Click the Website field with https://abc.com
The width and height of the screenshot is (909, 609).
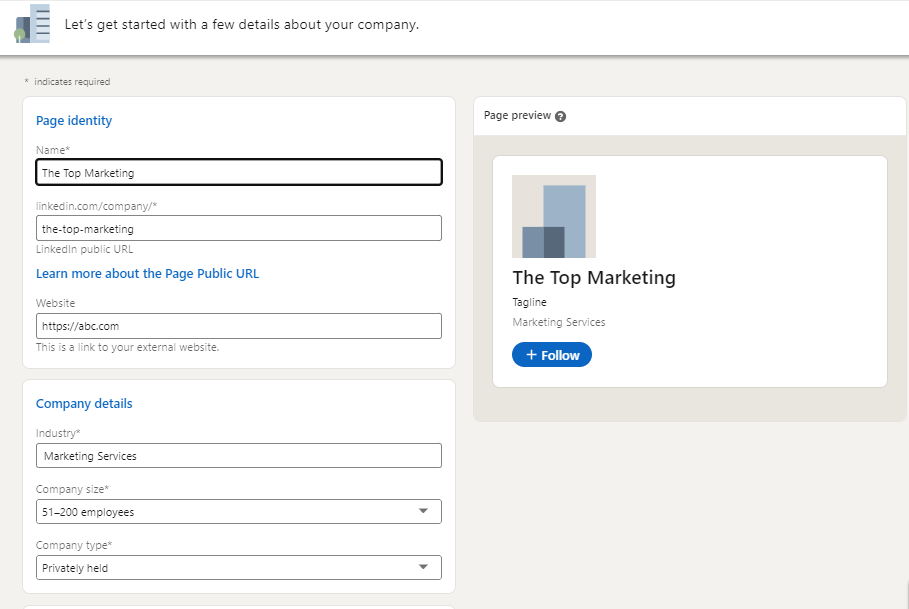[x=238, y=325]
